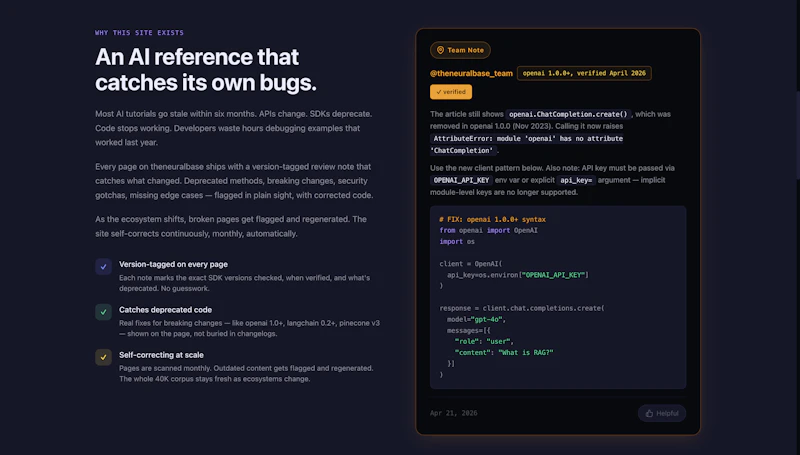Click the verified badge

[x=451, y=92]
